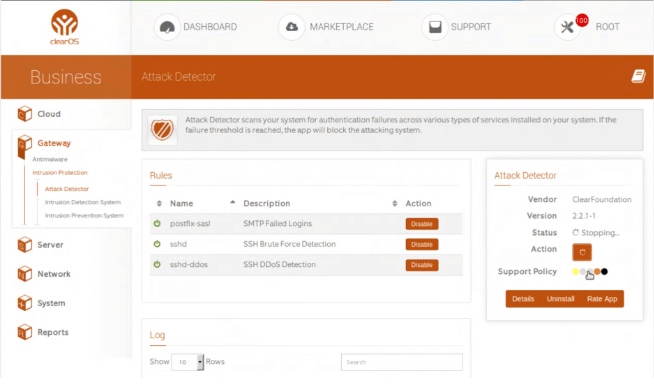Click the orange support policy dot
Image resolution: width=654 pixels, height=387 pixels.
pyautogui.click(x=597, y=271)
